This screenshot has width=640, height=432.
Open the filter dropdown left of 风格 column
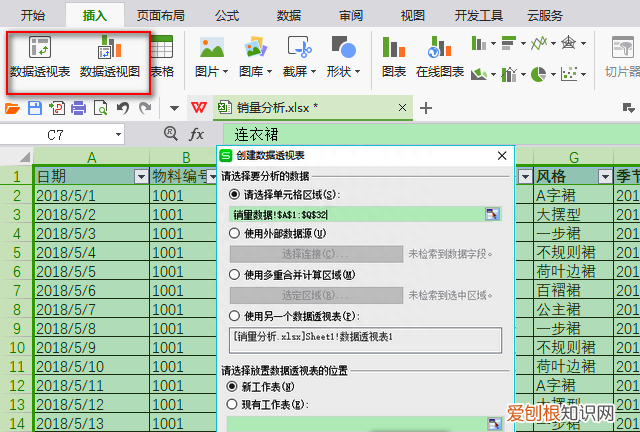coord(524,177)
